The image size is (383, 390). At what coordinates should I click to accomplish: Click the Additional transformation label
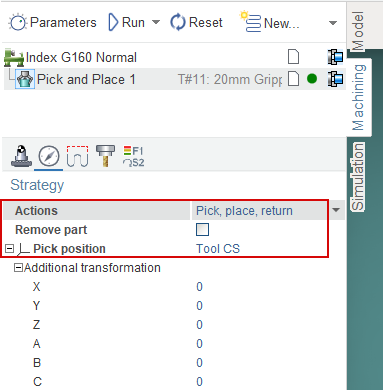pyautogui.click(x=92, y=268)
